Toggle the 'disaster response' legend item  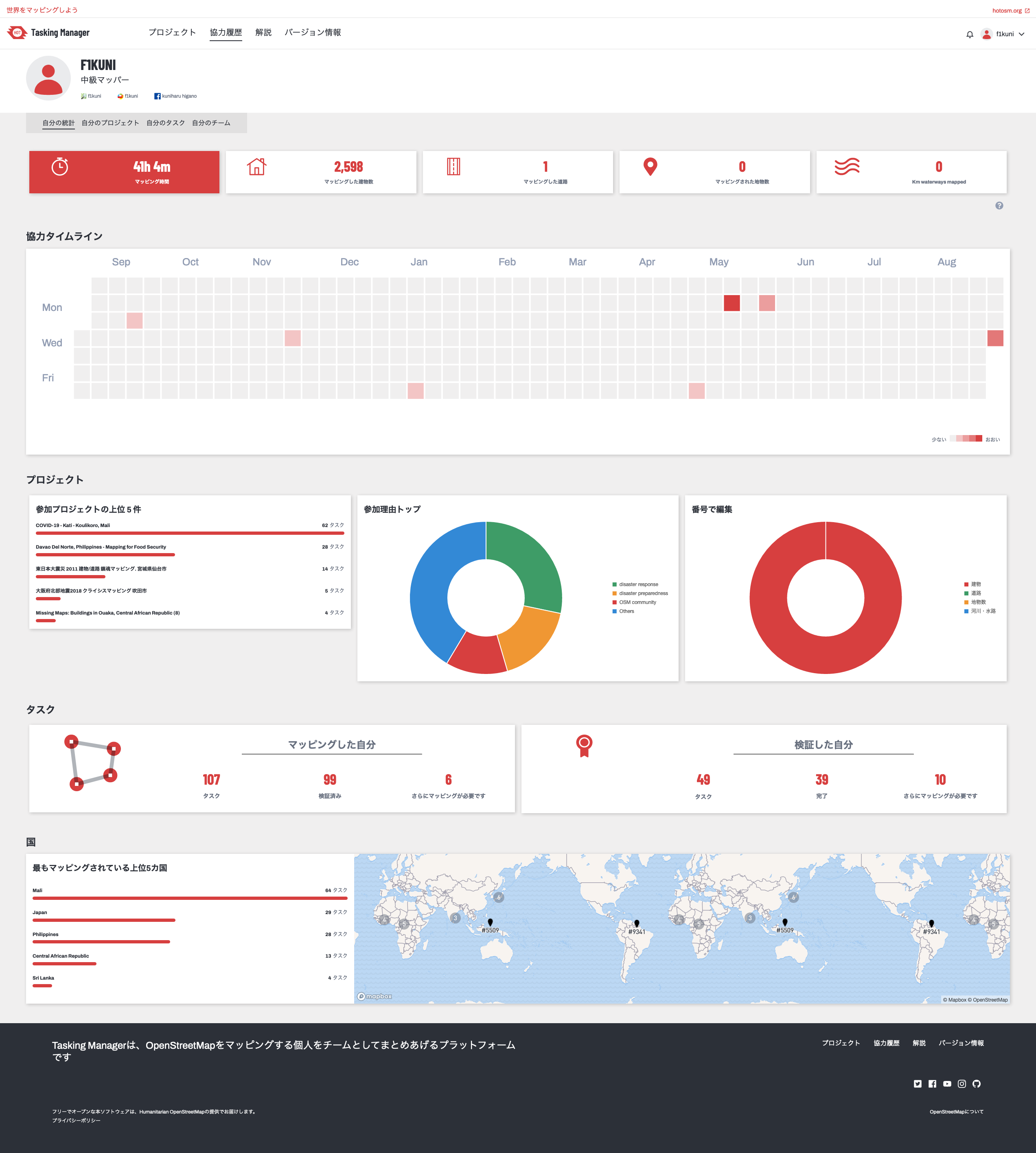pos(638,584)
